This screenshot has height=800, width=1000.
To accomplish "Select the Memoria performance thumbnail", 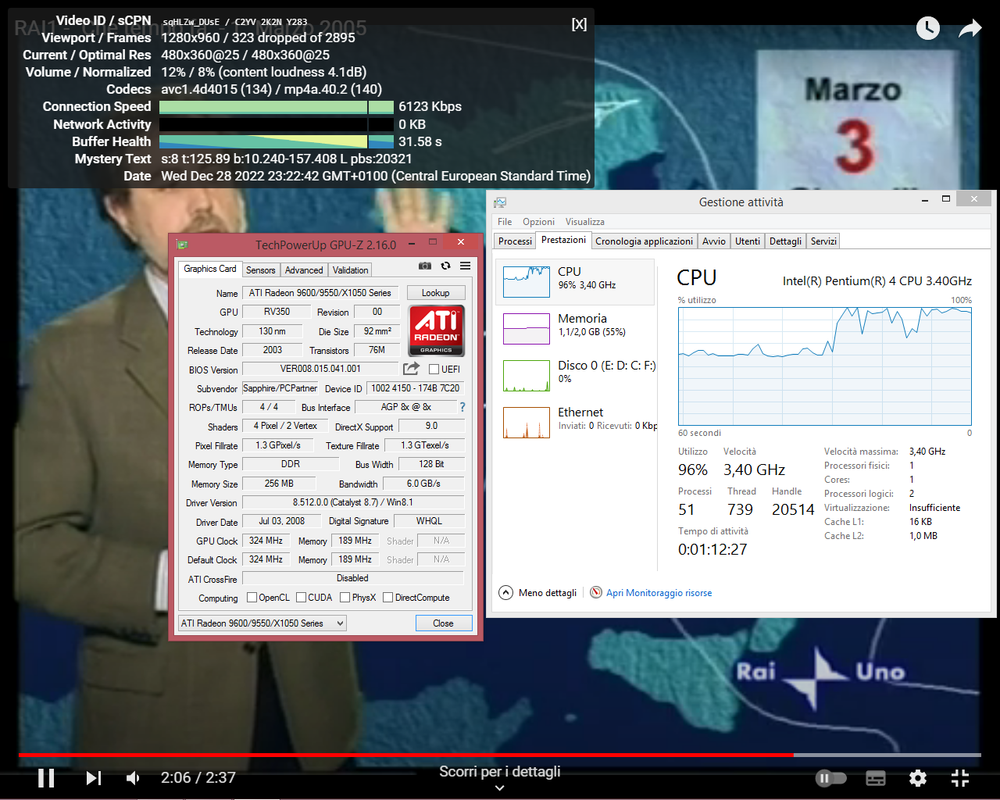I will coord(526,329).
